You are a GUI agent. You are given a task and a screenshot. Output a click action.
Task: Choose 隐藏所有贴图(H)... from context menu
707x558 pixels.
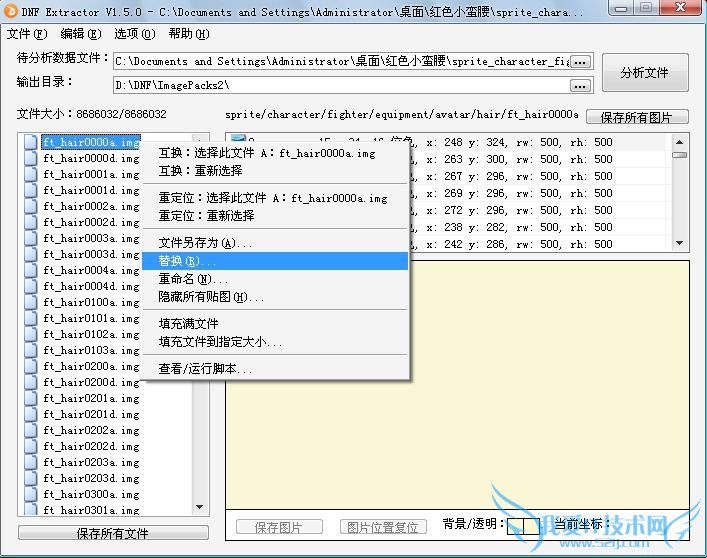[x=275, y=297]
